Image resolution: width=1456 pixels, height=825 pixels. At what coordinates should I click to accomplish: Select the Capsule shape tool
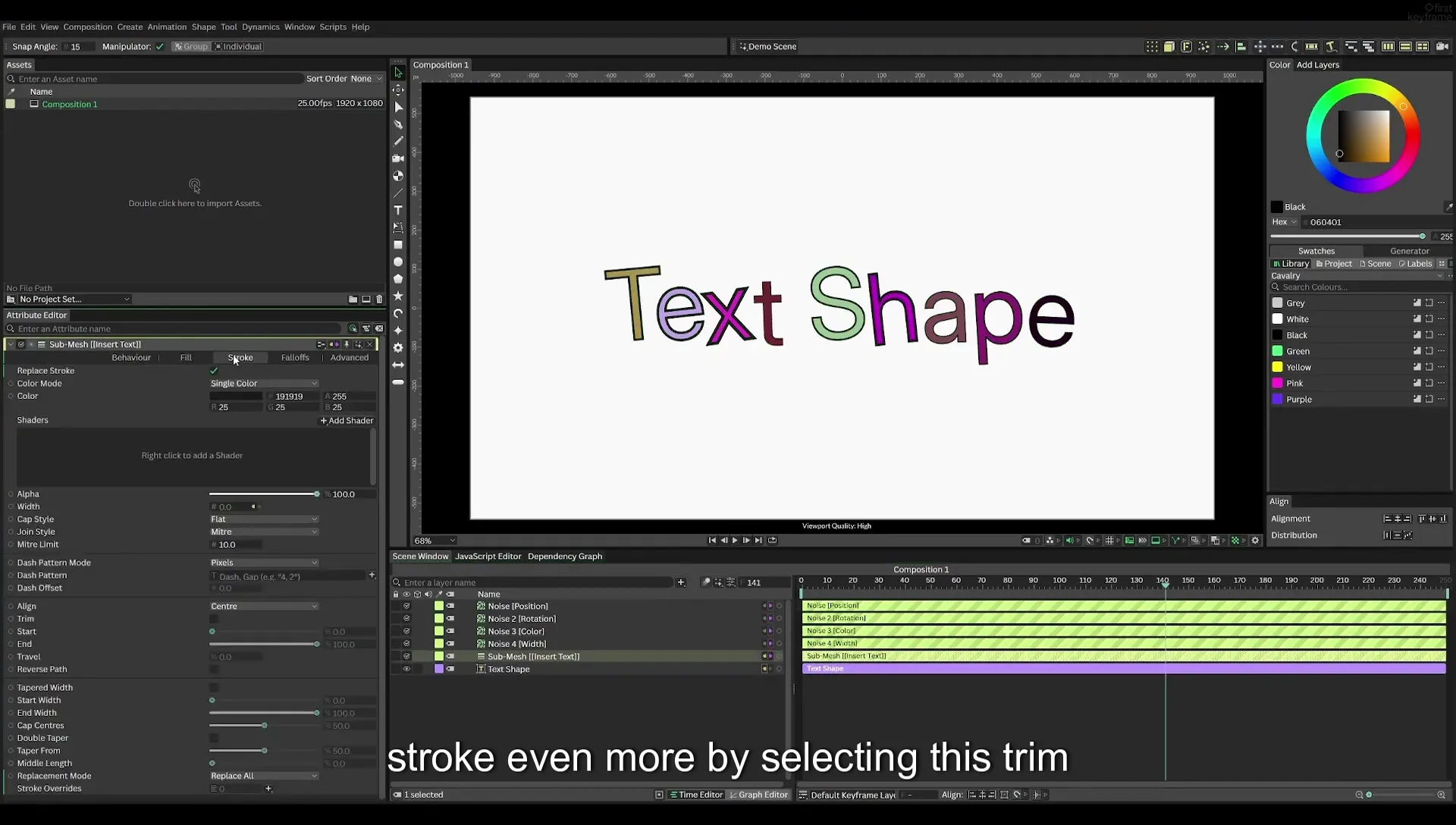[x=398, y=382]
